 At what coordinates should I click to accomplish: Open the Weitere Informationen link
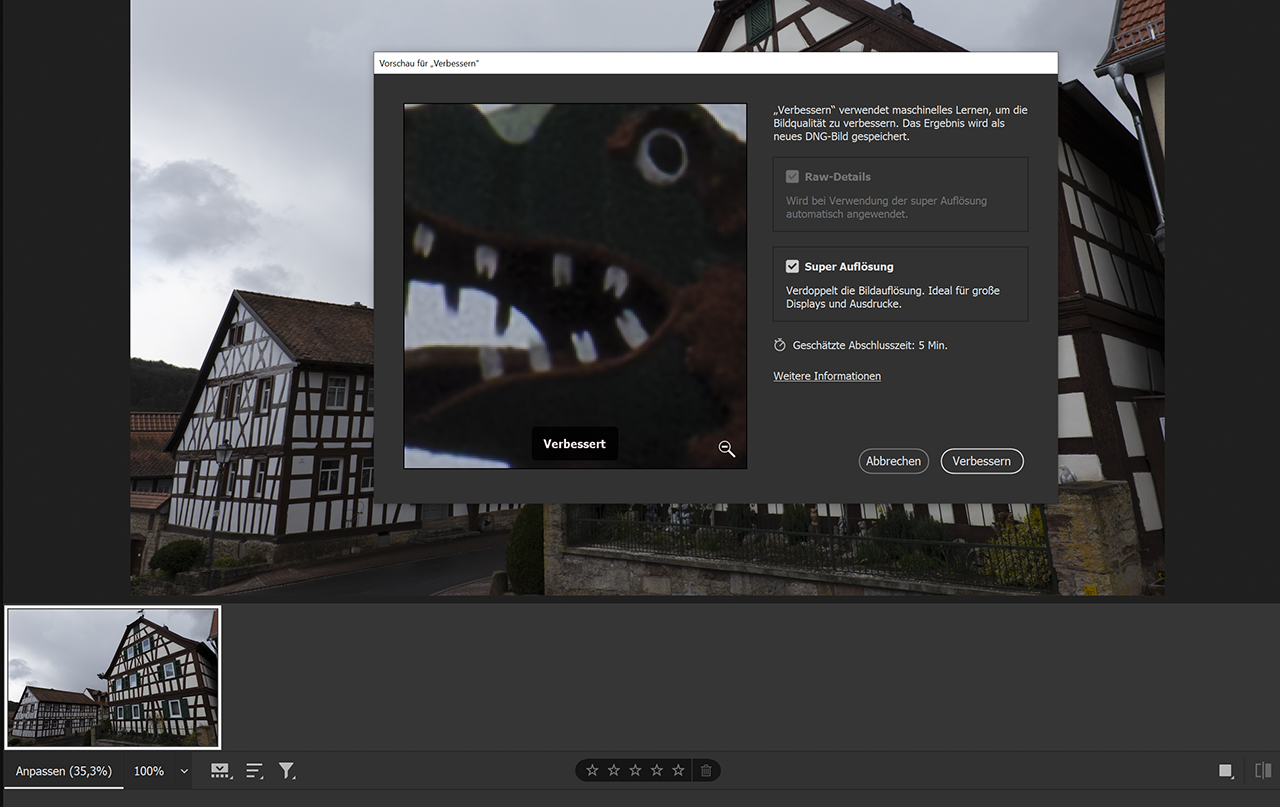coord(827,376)
